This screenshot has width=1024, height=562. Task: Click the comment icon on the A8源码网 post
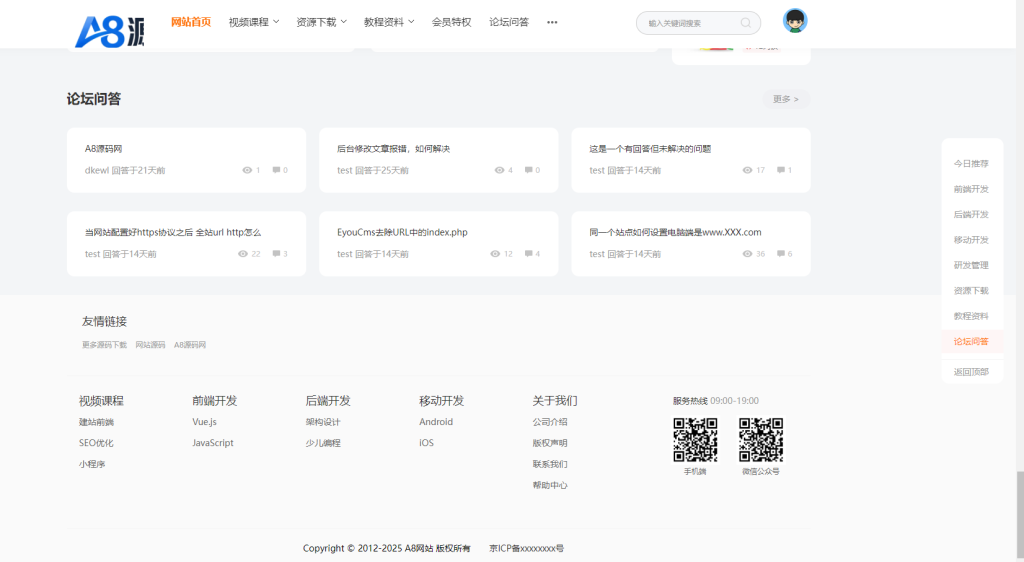pyautogui.click(x=276, y=170)
